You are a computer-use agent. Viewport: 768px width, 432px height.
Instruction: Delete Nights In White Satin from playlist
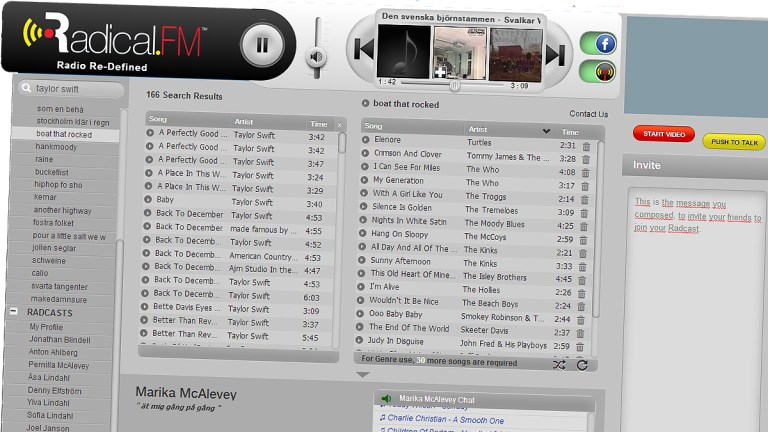pyautogui.click(x=584, y=227)
